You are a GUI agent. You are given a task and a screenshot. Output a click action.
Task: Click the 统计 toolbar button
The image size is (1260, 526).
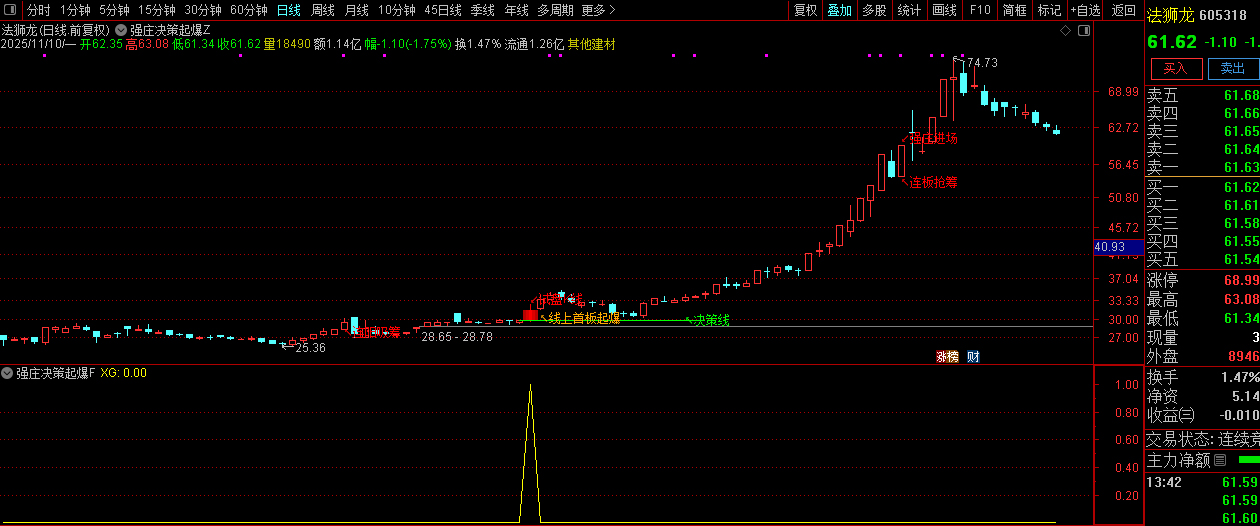[x=909, y=10]
